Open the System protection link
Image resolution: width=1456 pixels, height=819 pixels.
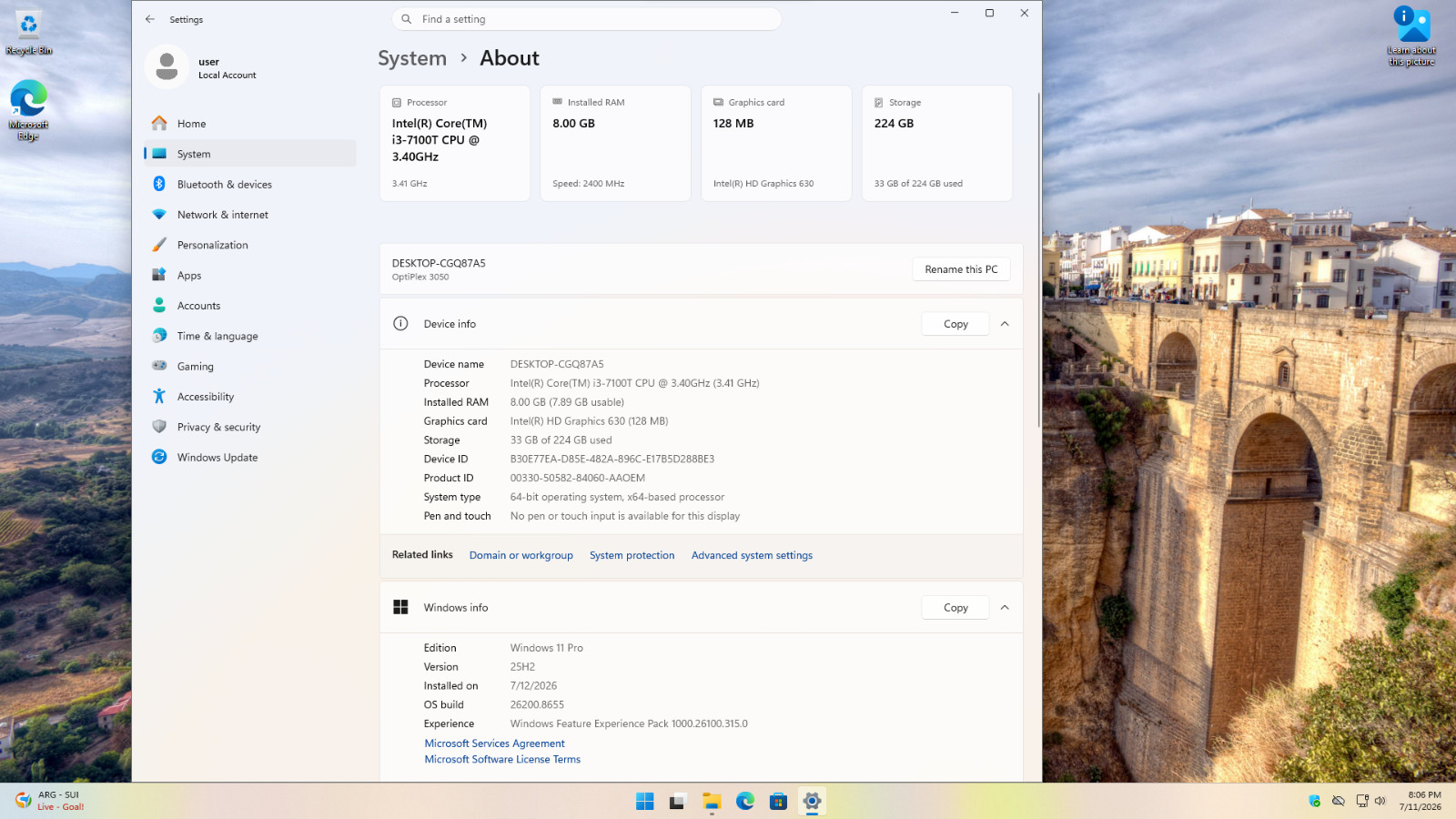(x=632, y=555)
